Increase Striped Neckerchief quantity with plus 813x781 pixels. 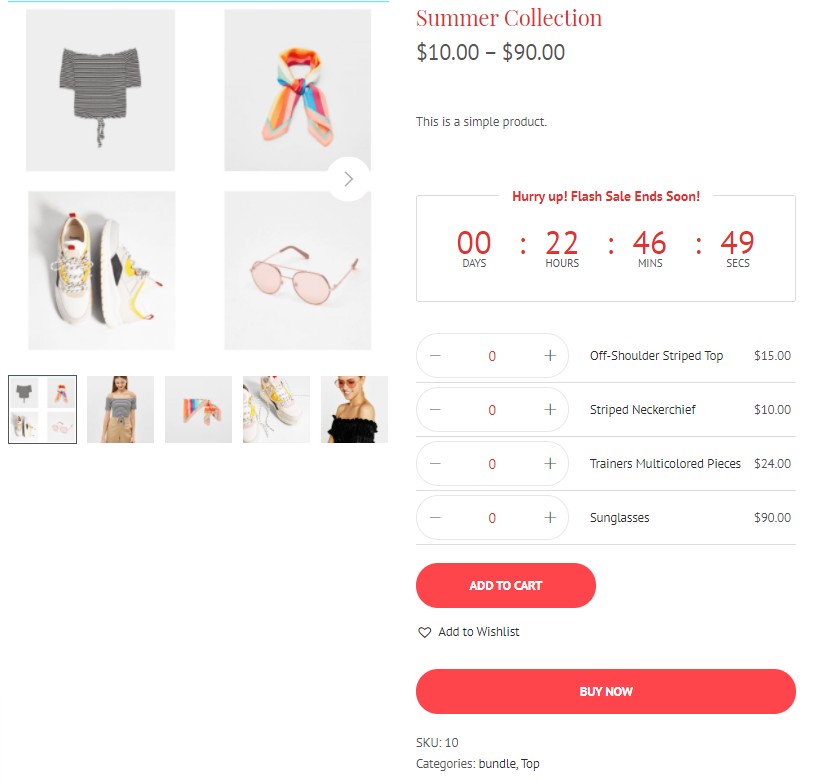[550, 410]
